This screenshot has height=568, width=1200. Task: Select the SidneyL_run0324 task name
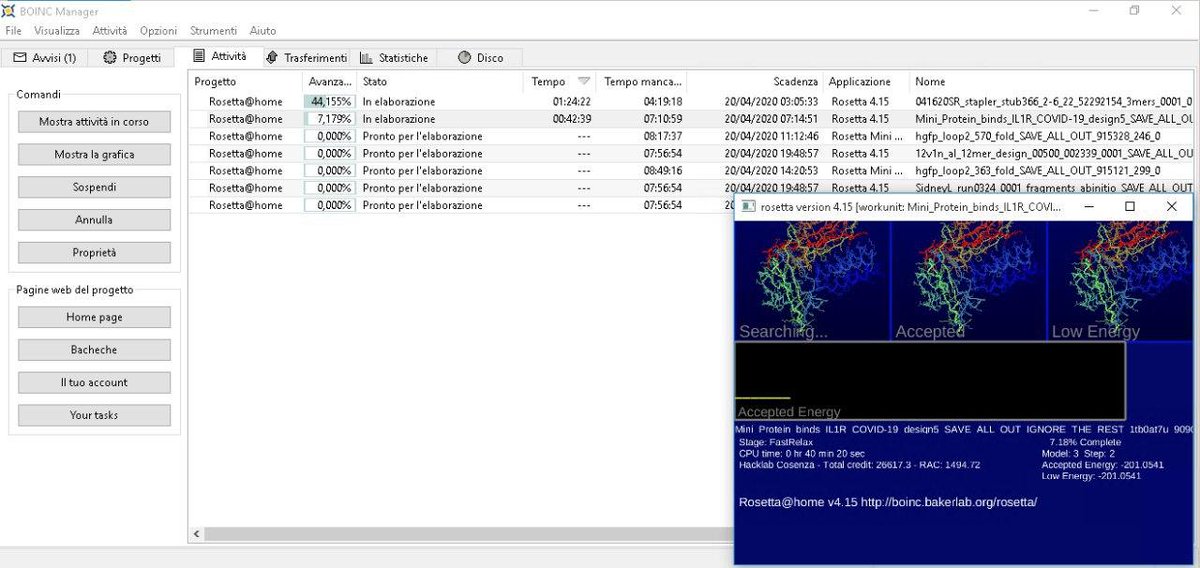click(x=1054, y=187)
